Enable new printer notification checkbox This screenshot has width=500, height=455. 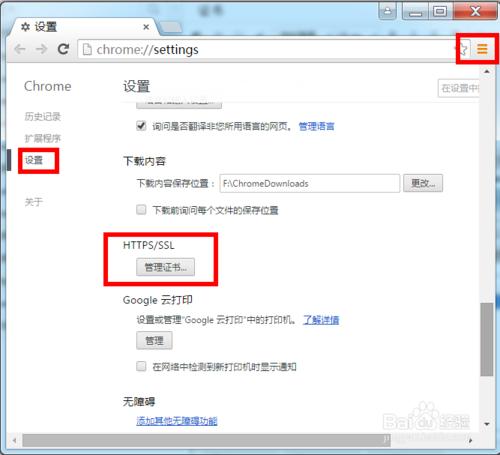pyautogui.click(x=141, y=366)
